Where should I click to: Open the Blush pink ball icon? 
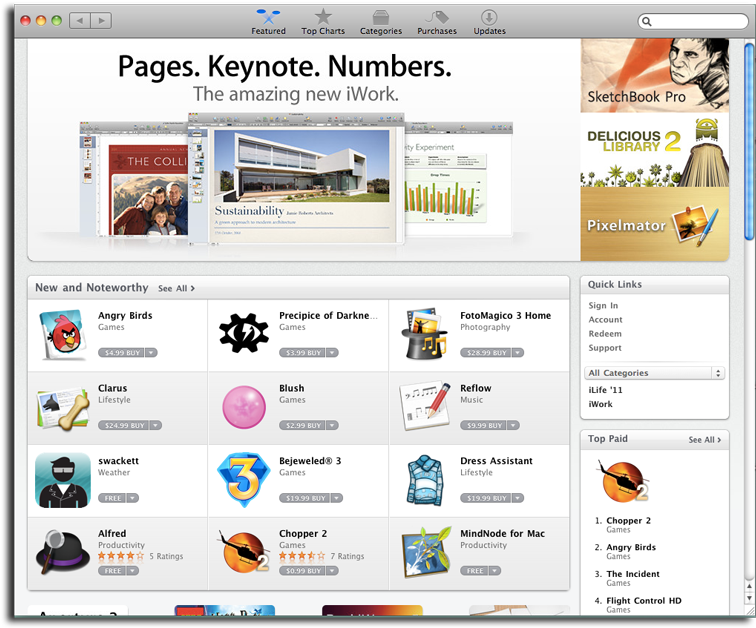[x=244, y=407]
